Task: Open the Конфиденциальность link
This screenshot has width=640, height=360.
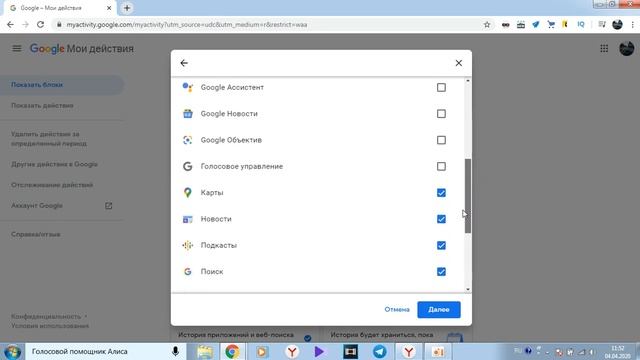Action: (46, 316)
